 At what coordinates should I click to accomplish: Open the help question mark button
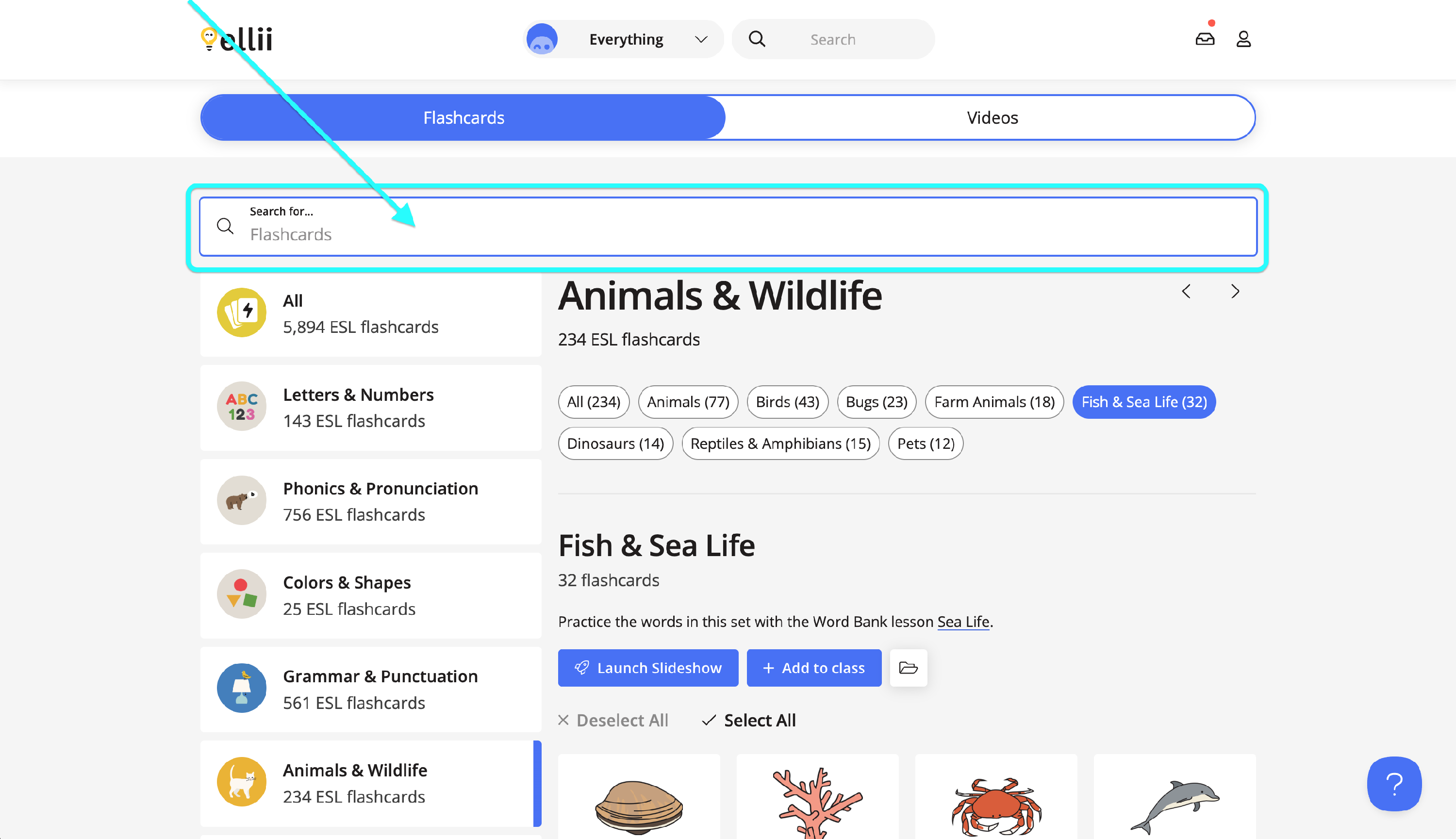click(1394, 784)
